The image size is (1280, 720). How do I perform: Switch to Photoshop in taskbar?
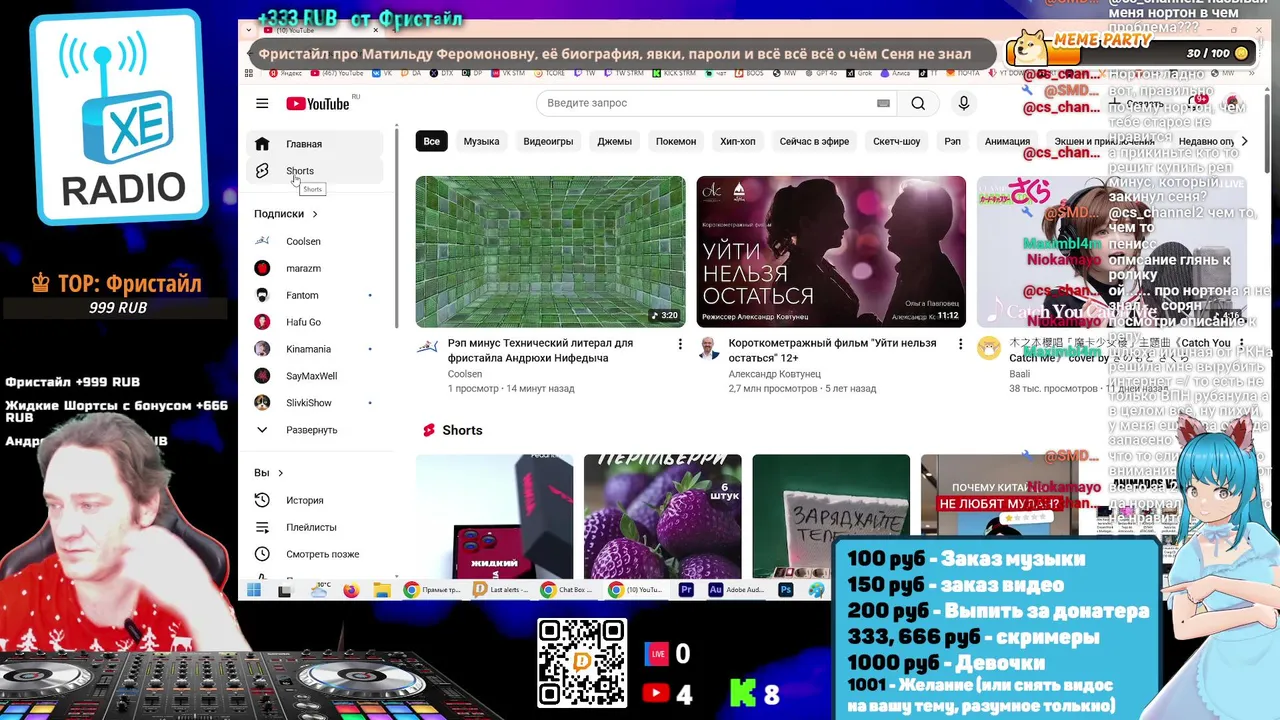point(786,590)
